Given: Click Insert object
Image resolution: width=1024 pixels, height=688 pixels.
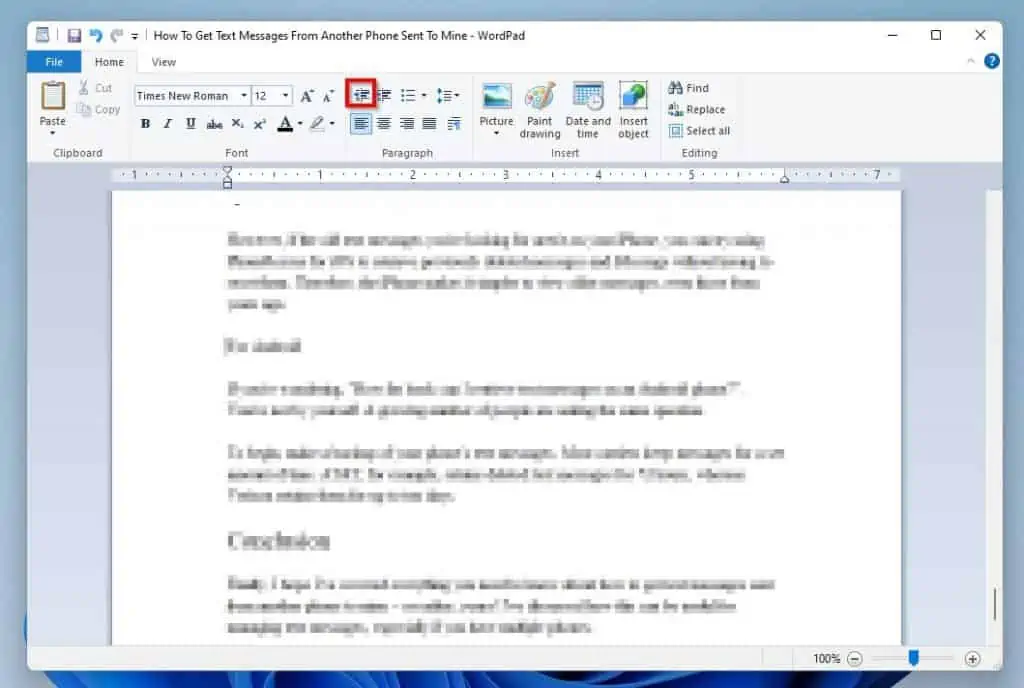Looking at the screenshot, I should 633,110.
